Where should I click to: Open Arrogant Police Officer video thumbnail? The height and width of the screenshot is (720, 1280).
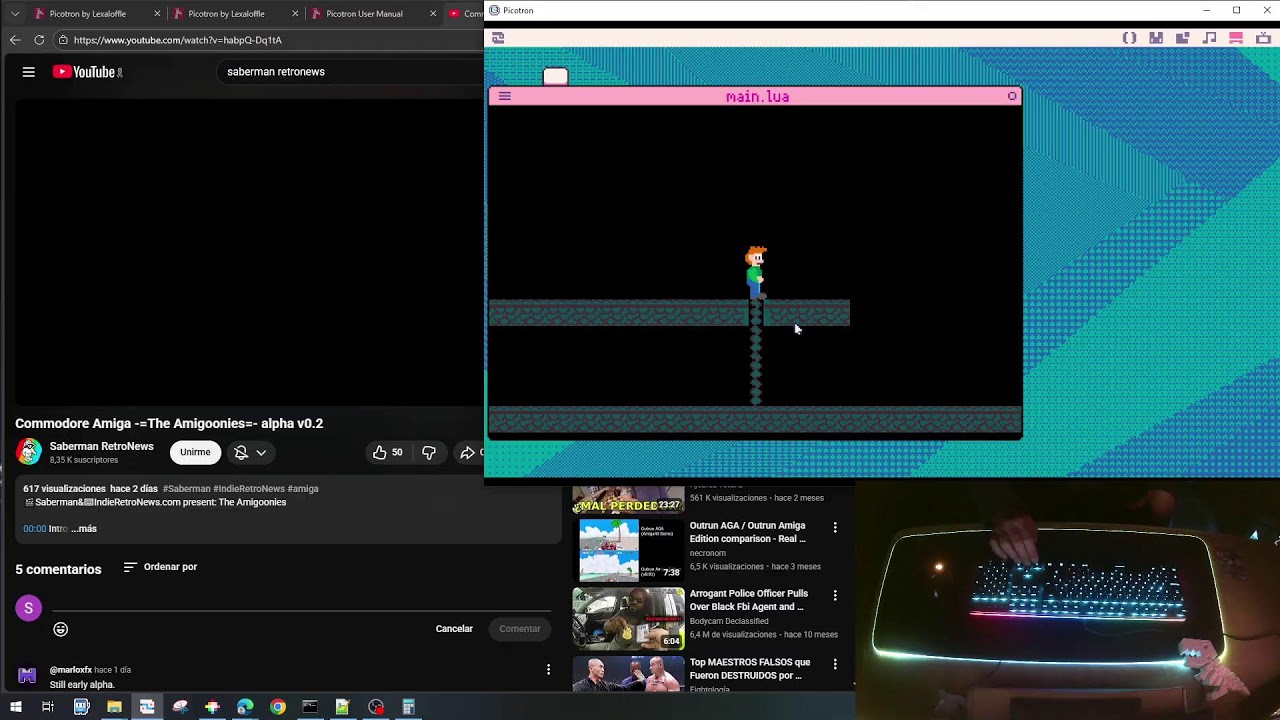(629, 618)
